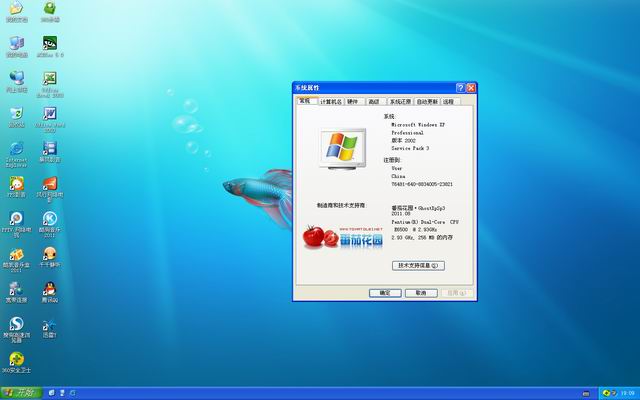Click the 'Professional' text line
The width and height of the screenshot is (640, 400).
(407, 133)
